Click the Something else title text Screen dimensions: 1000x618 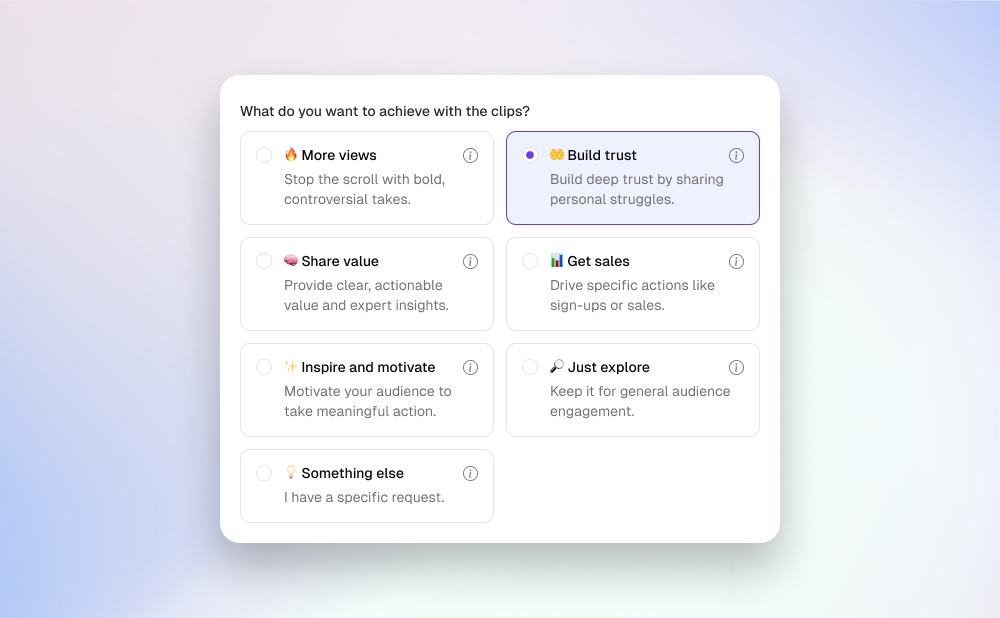tap(352, 473)
